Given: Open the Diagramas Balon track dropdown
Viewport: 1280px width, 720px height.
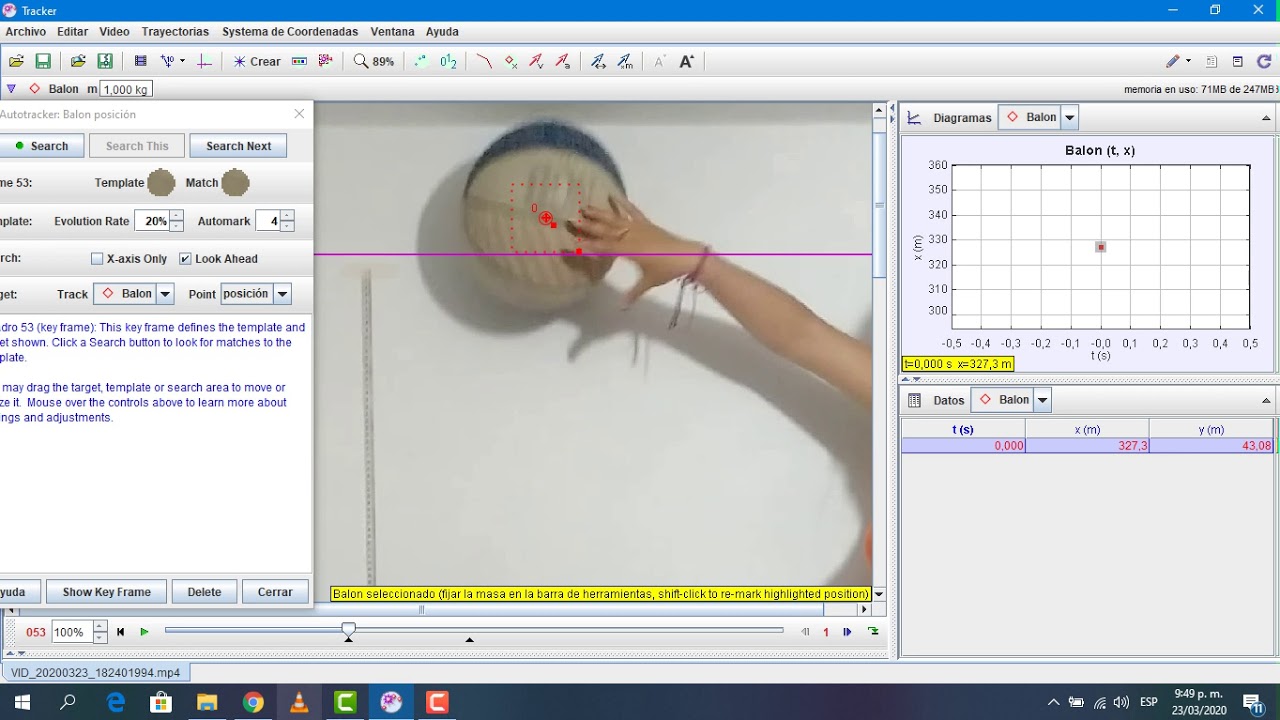Looking at the screenshot, I should (1038, 118).
